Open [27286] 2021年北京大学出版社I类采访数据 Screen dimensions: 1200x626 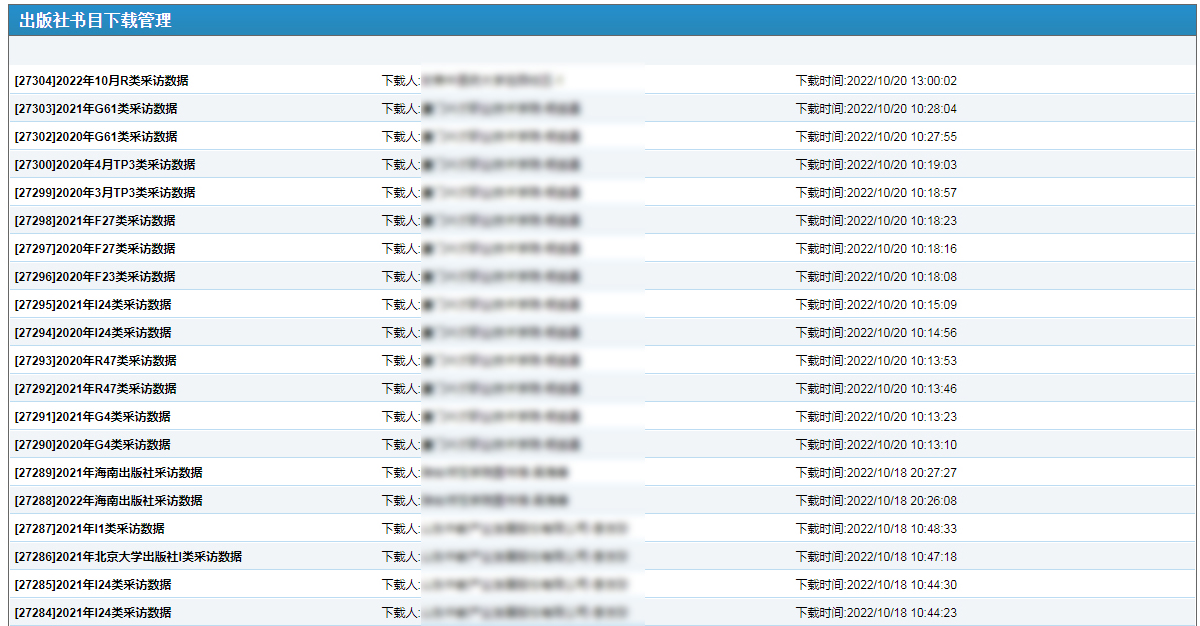pyautogui.click(x=128, y=557)
